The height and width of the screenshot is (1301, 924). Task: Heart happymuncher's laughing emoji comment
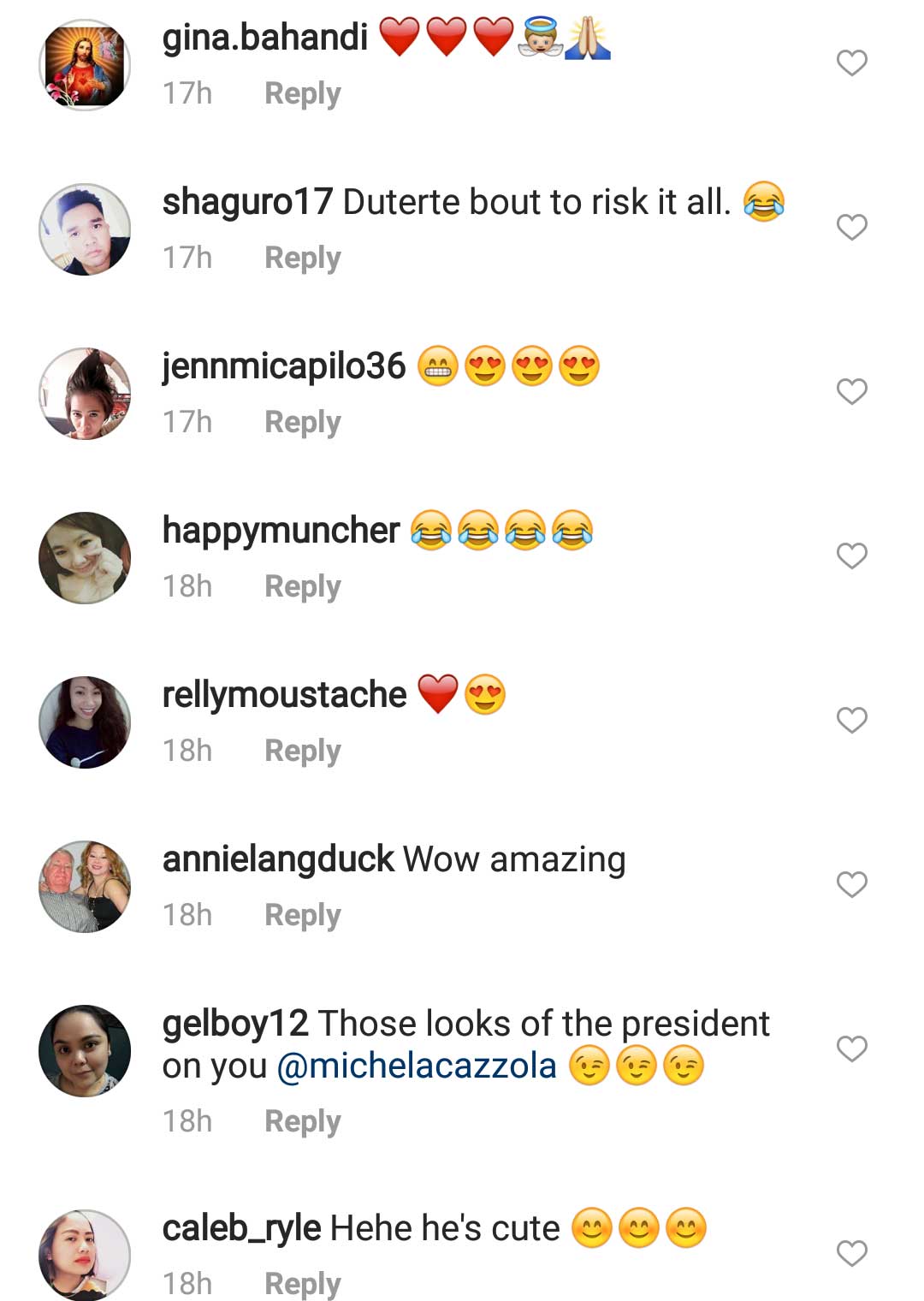click(851, 556)
